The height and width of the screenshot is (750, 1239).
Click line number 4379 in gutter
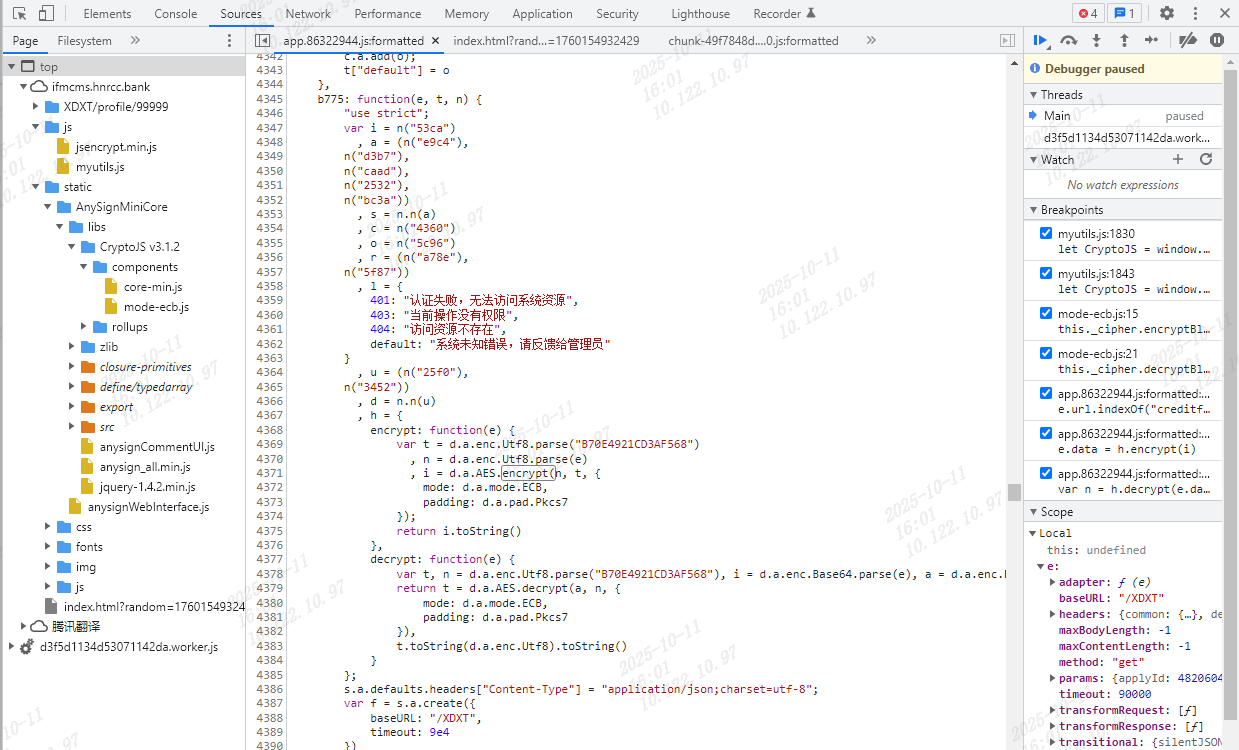[x=269, y=589]
